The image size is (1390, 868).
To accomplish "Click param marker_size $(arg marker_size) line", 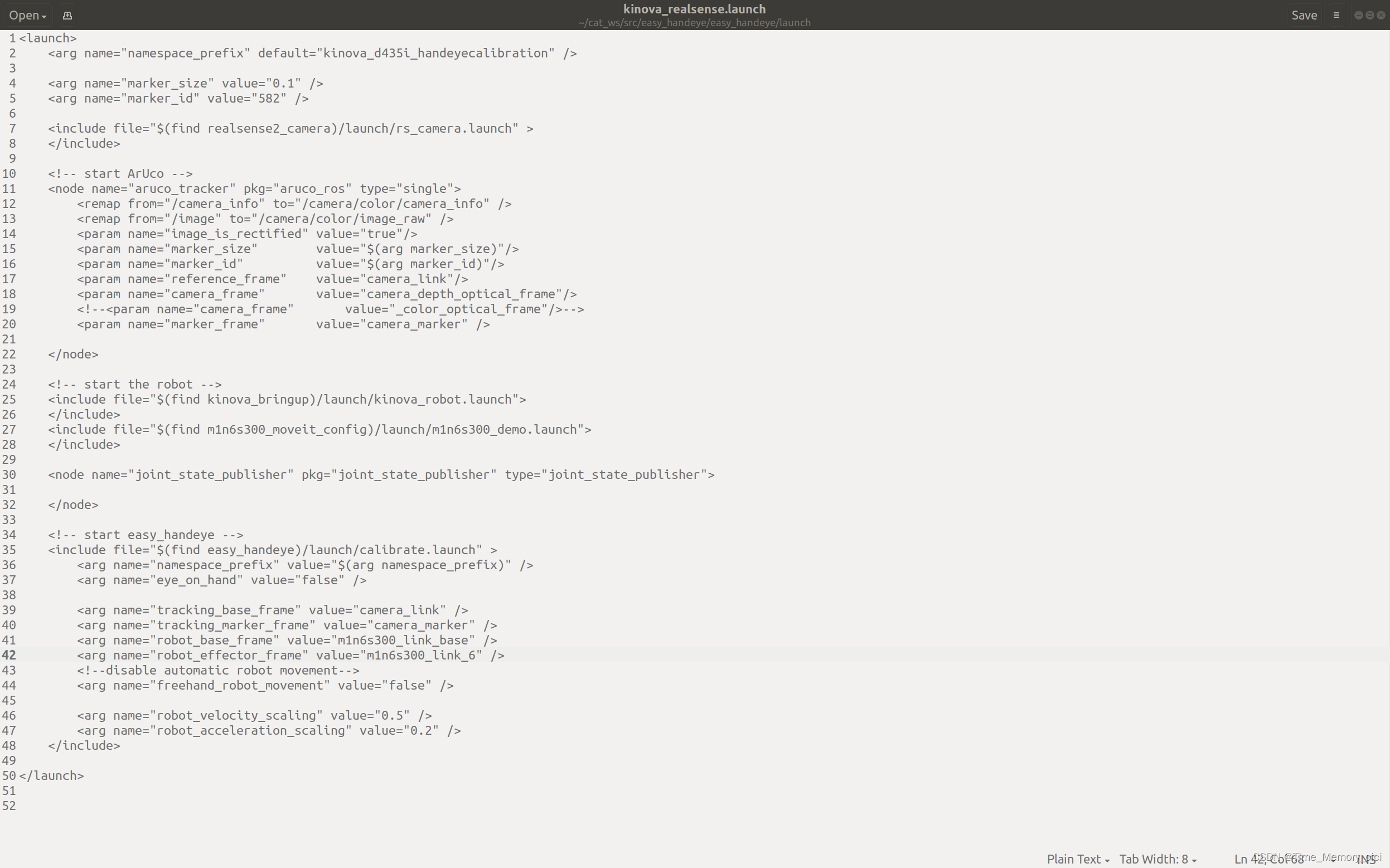I will pos(298,249).
